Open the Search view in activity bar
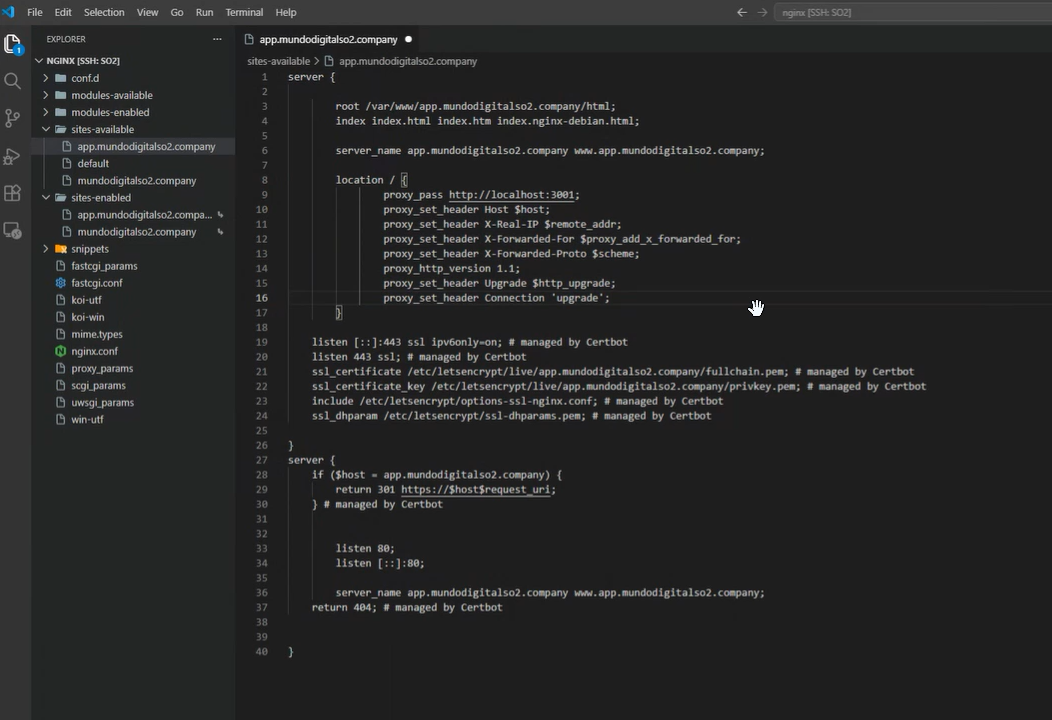 pos(12,82)
